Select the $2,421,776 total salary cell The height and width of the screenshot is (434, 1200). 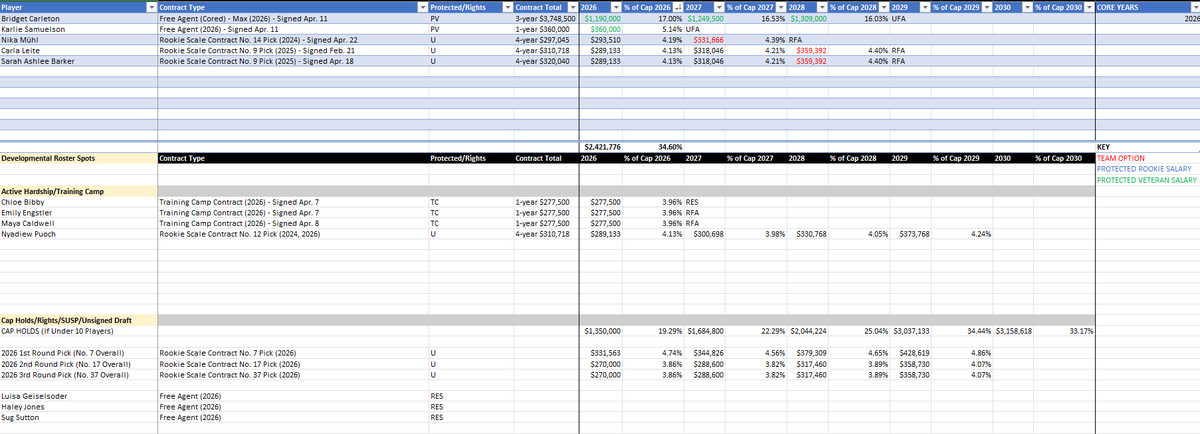[600, 147]
